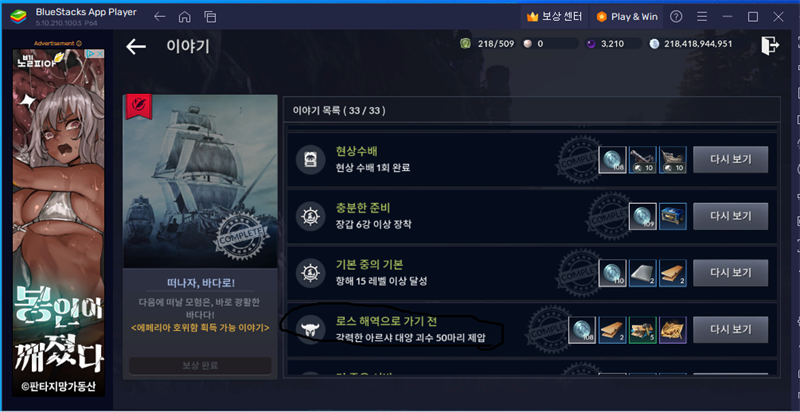The height and width of the screenshot is (412, 800).
Task: Select the blue chest reward in 충분한 준비
Action: click(x=672, y=217)
